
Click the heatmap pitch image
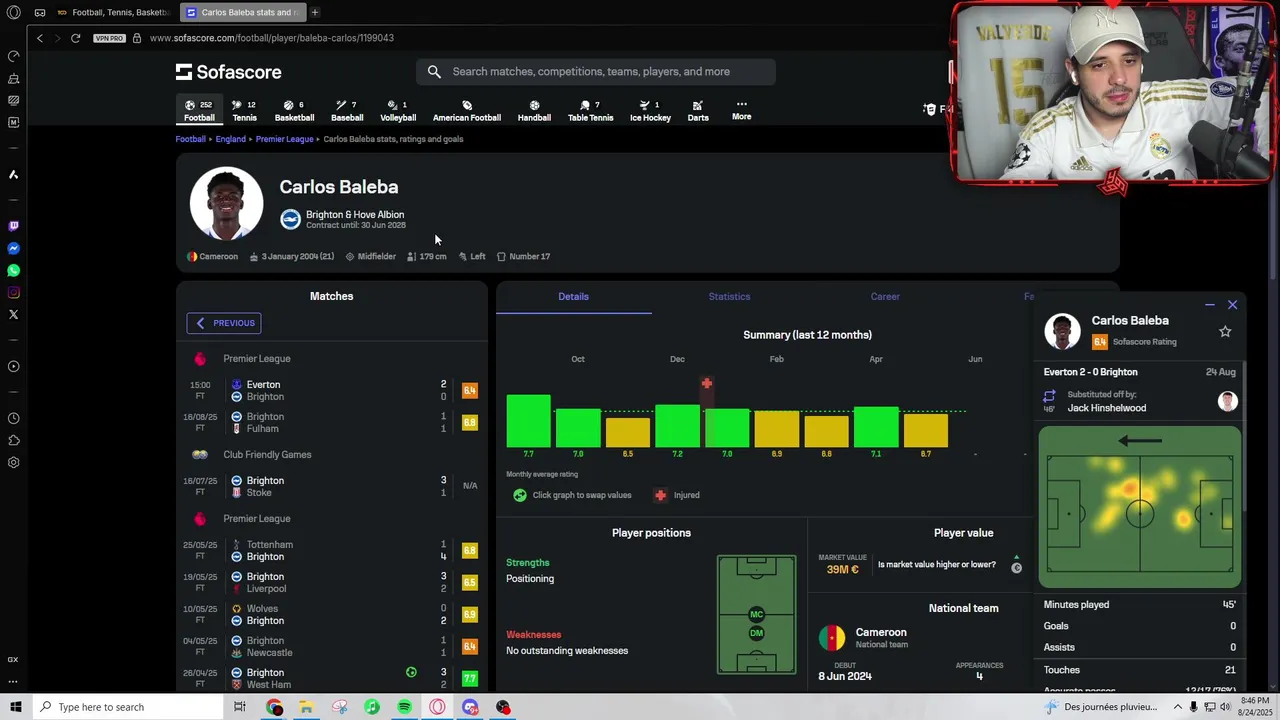[1140, 507]
